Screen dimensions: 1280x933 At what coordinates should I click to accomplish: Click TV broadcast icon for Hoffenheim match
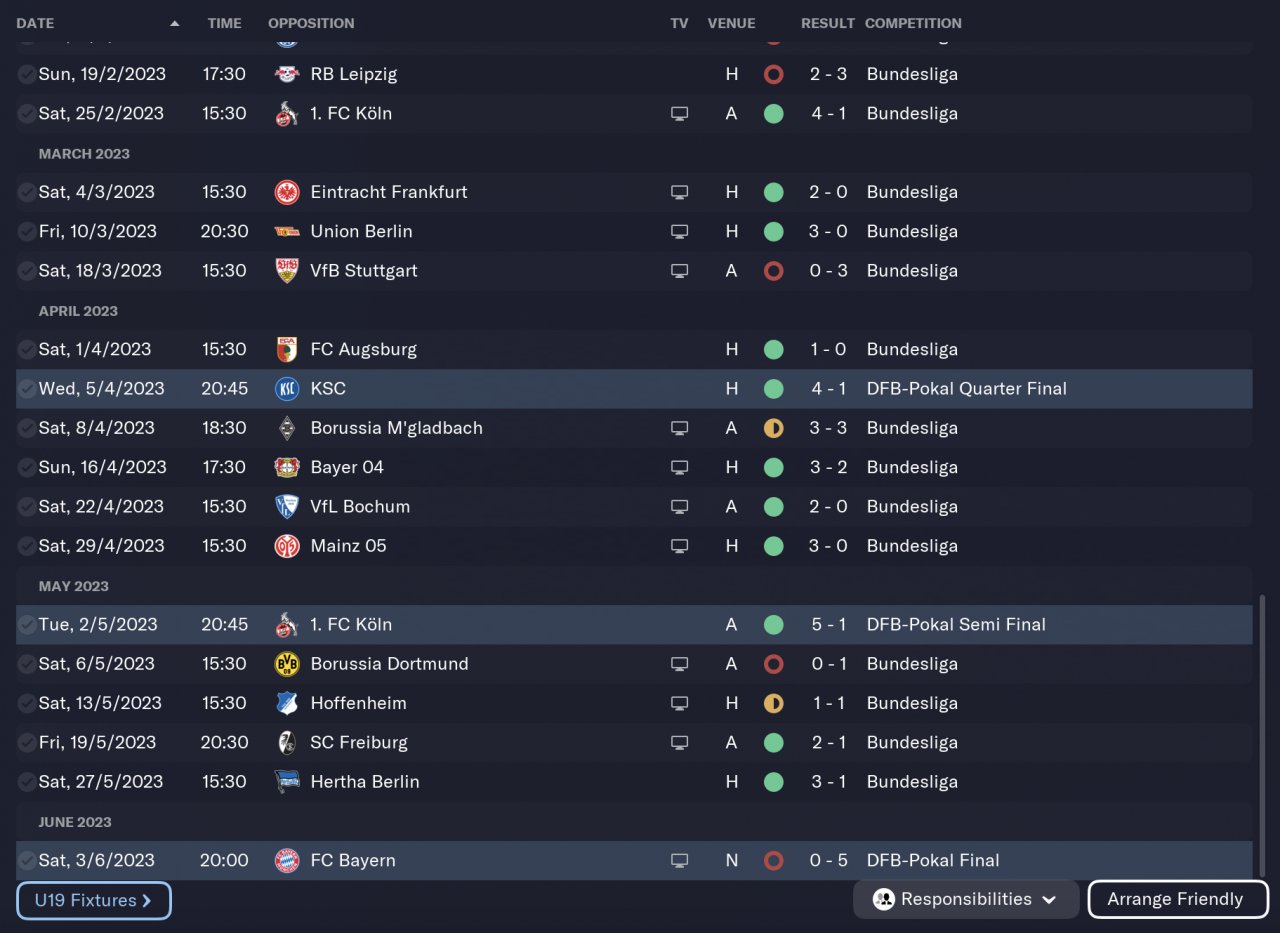[680, 703]
